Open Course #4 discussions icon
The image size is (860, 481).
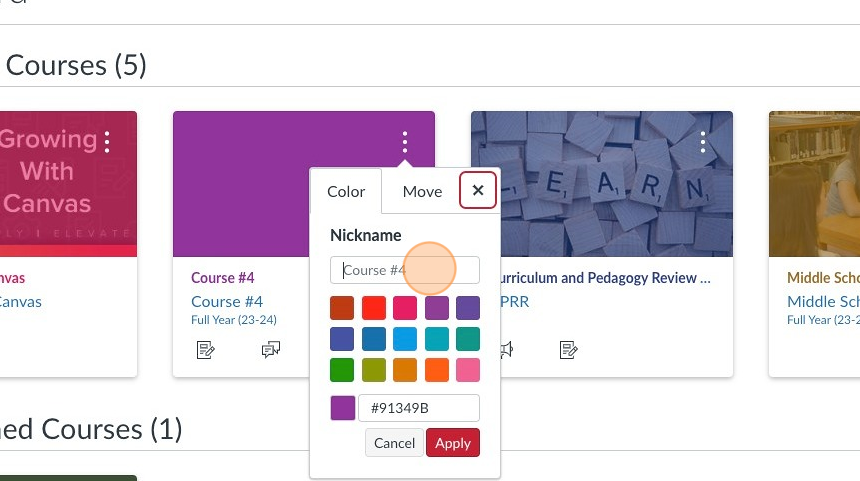270,349
